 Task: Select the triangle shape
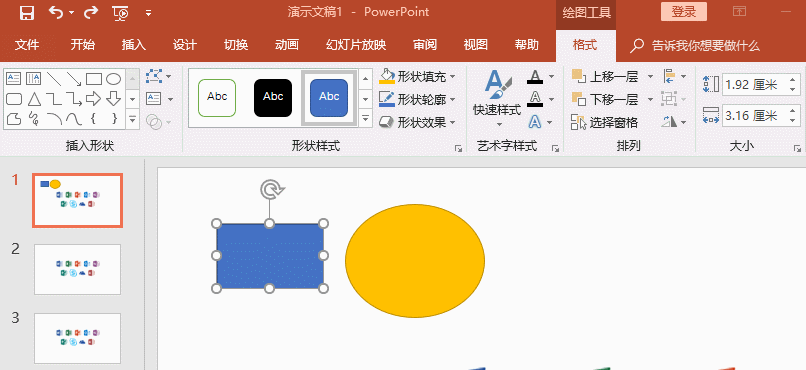[33, 99]
